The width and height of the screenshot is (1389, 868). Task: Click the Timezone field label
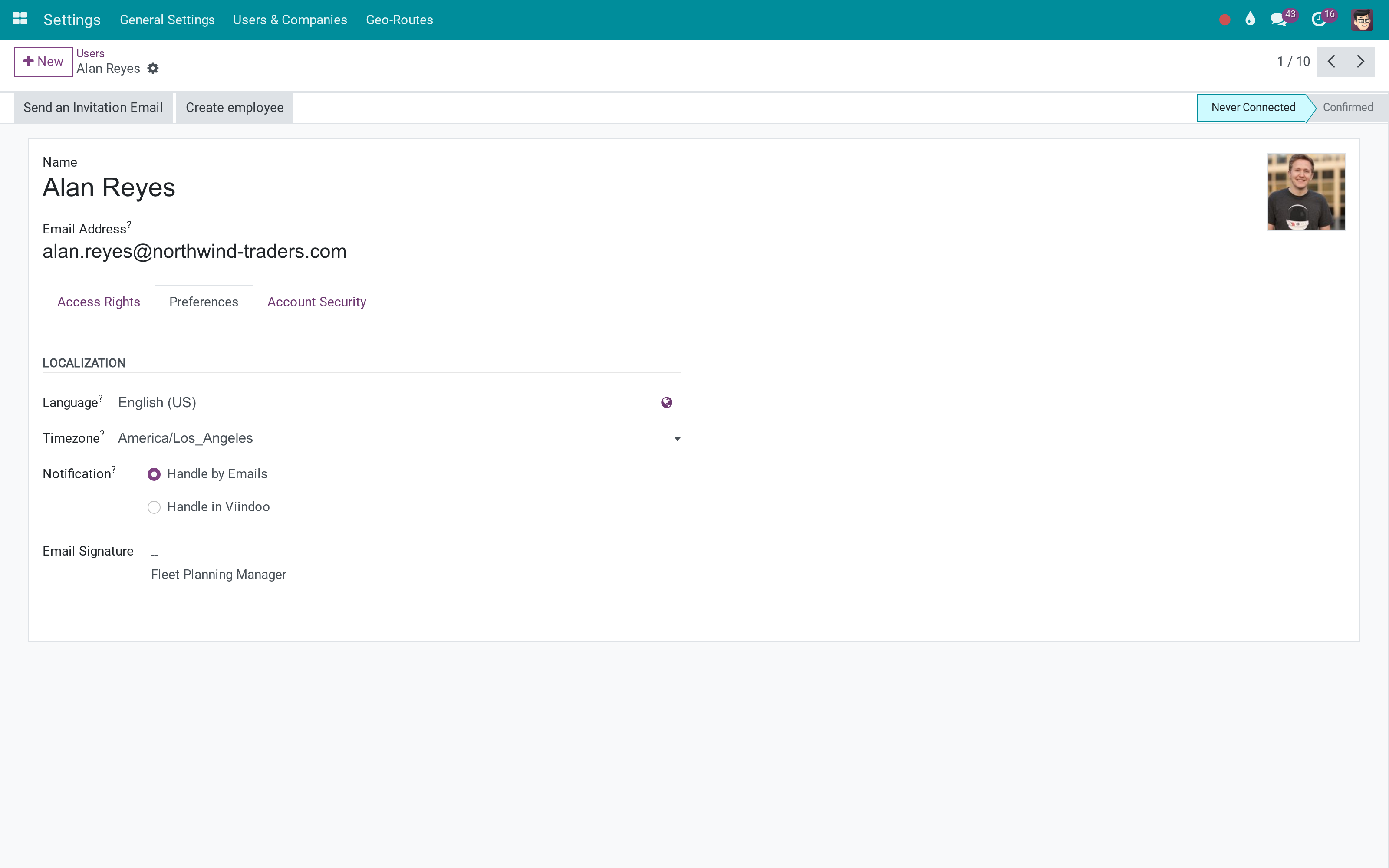coord(73,438)
